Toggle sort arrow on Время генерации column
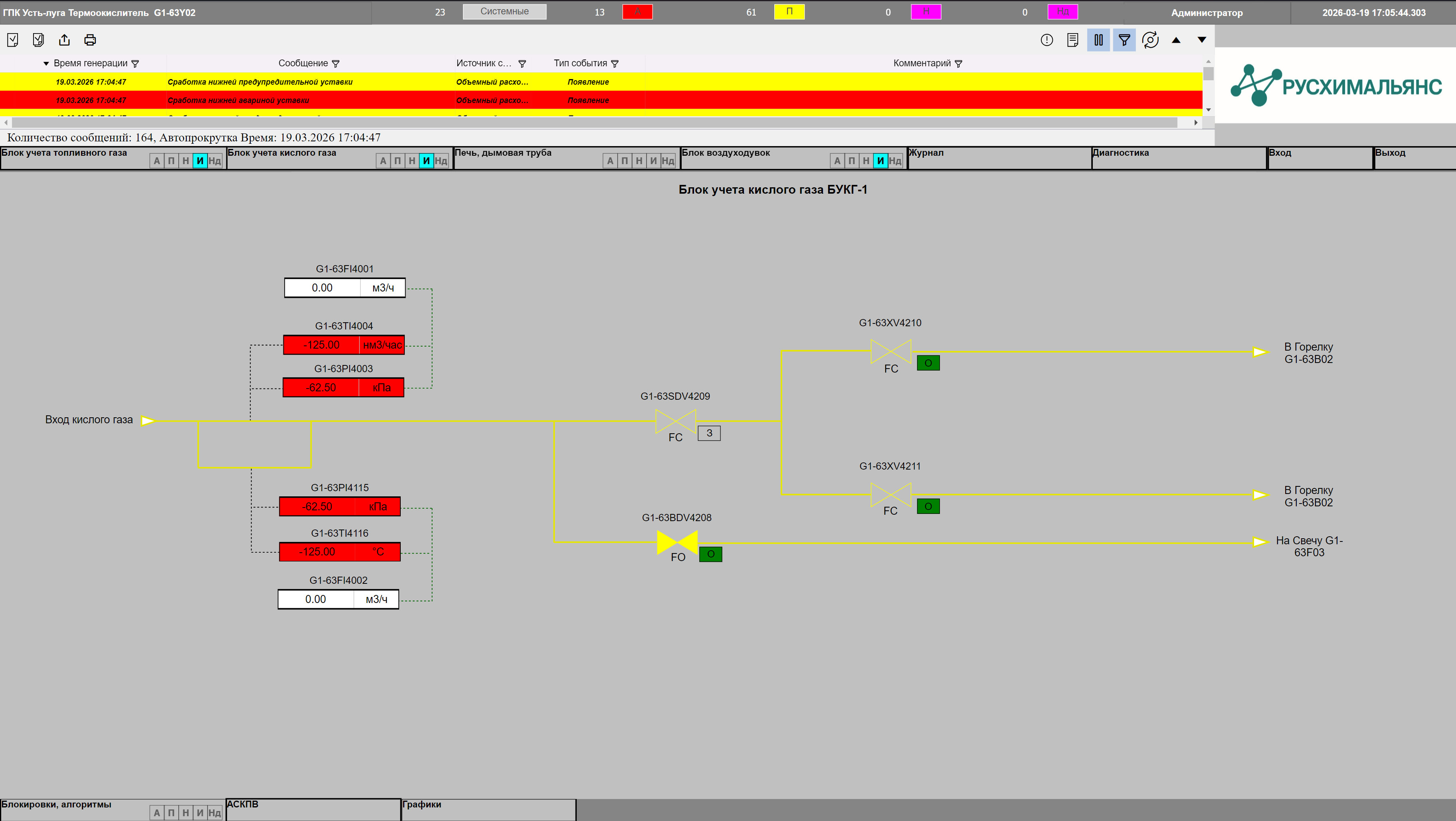This screenshot has width=1456, height=821. coord(46,63)
